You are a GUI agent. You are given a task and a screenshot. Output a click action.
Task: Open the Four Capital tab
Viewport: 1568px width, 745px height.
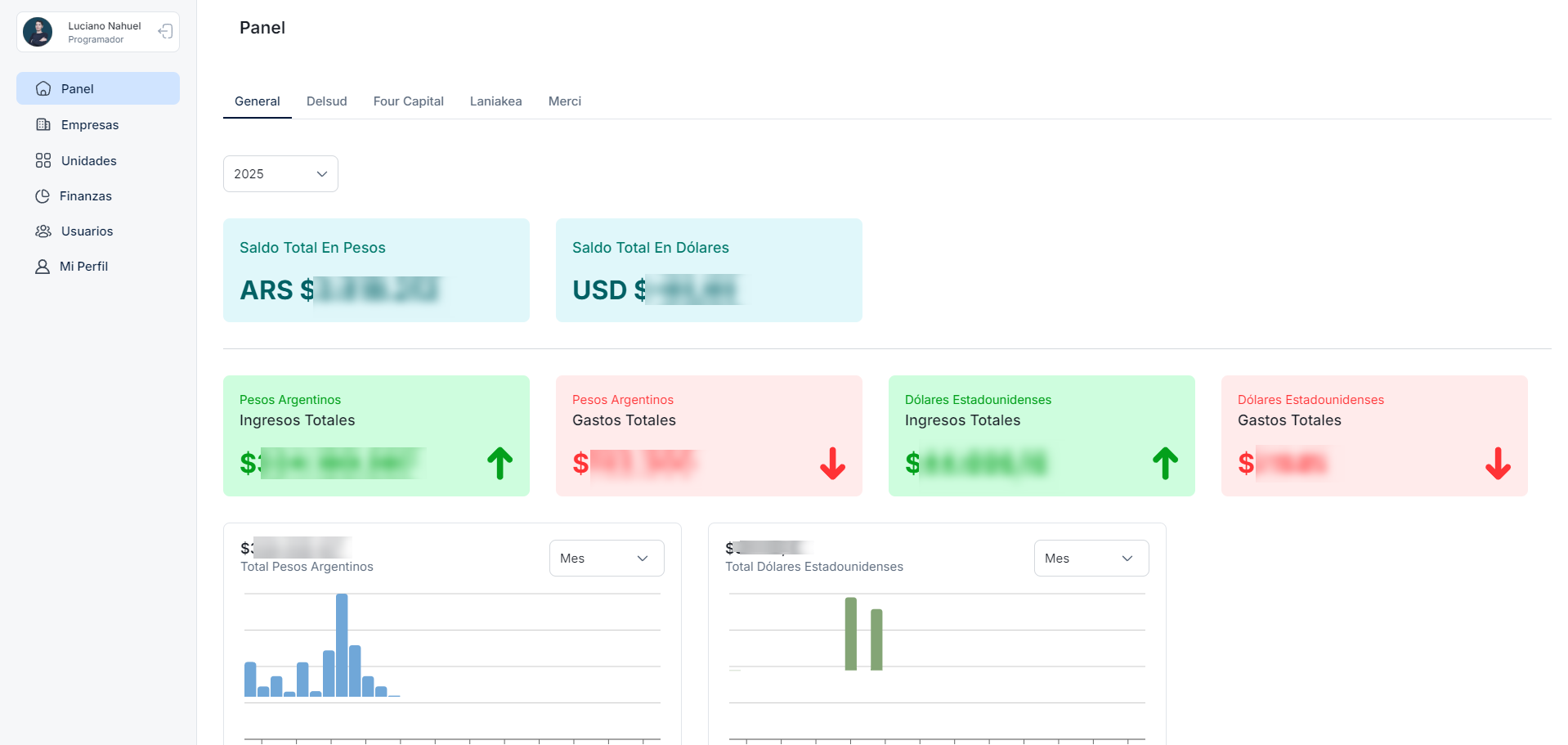[408, 101]
